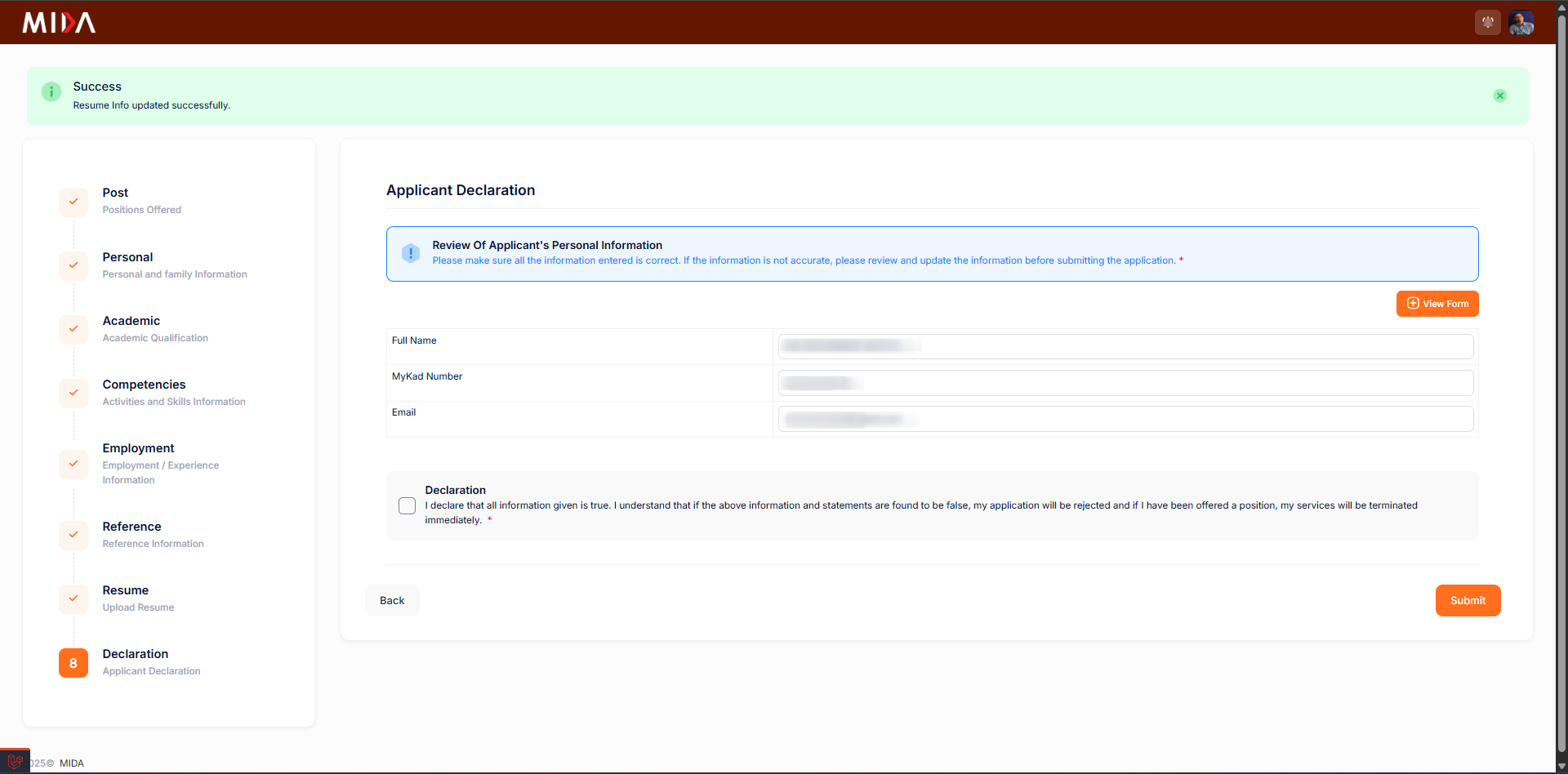The width and height of the screenshot is (1568, 774).
Task: Open the View Form button
Action: (1437, 304)
